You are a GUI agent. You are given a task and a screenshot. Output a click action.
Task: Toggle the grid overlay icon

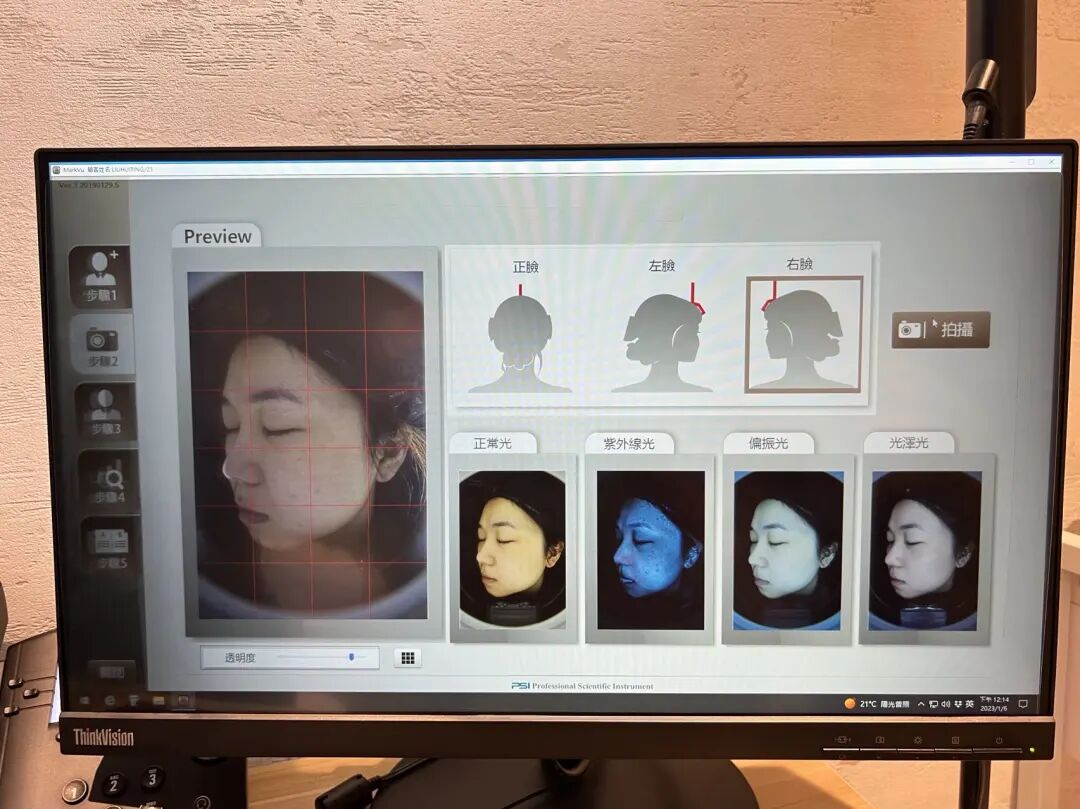point(408,658)
